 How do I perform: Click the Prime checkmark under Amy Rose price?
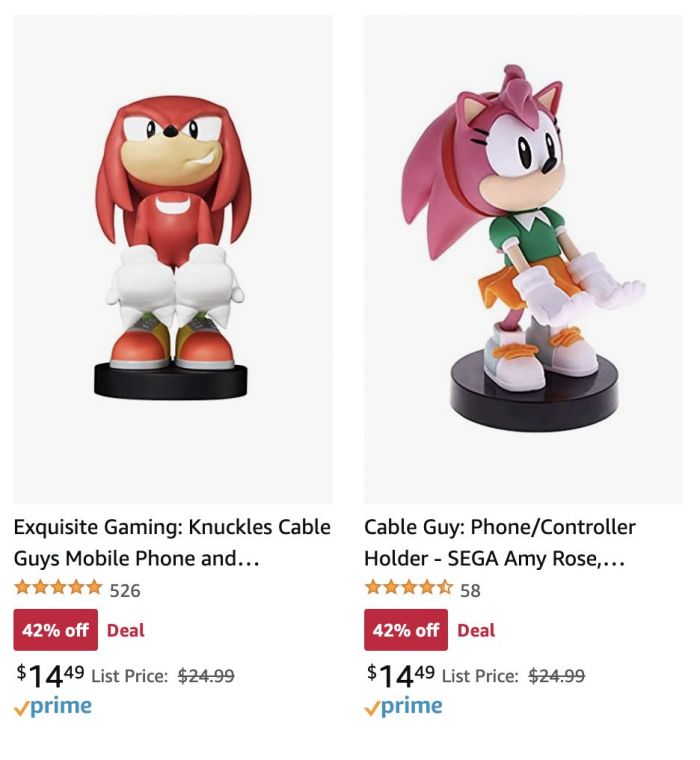(x=372, y=709)
